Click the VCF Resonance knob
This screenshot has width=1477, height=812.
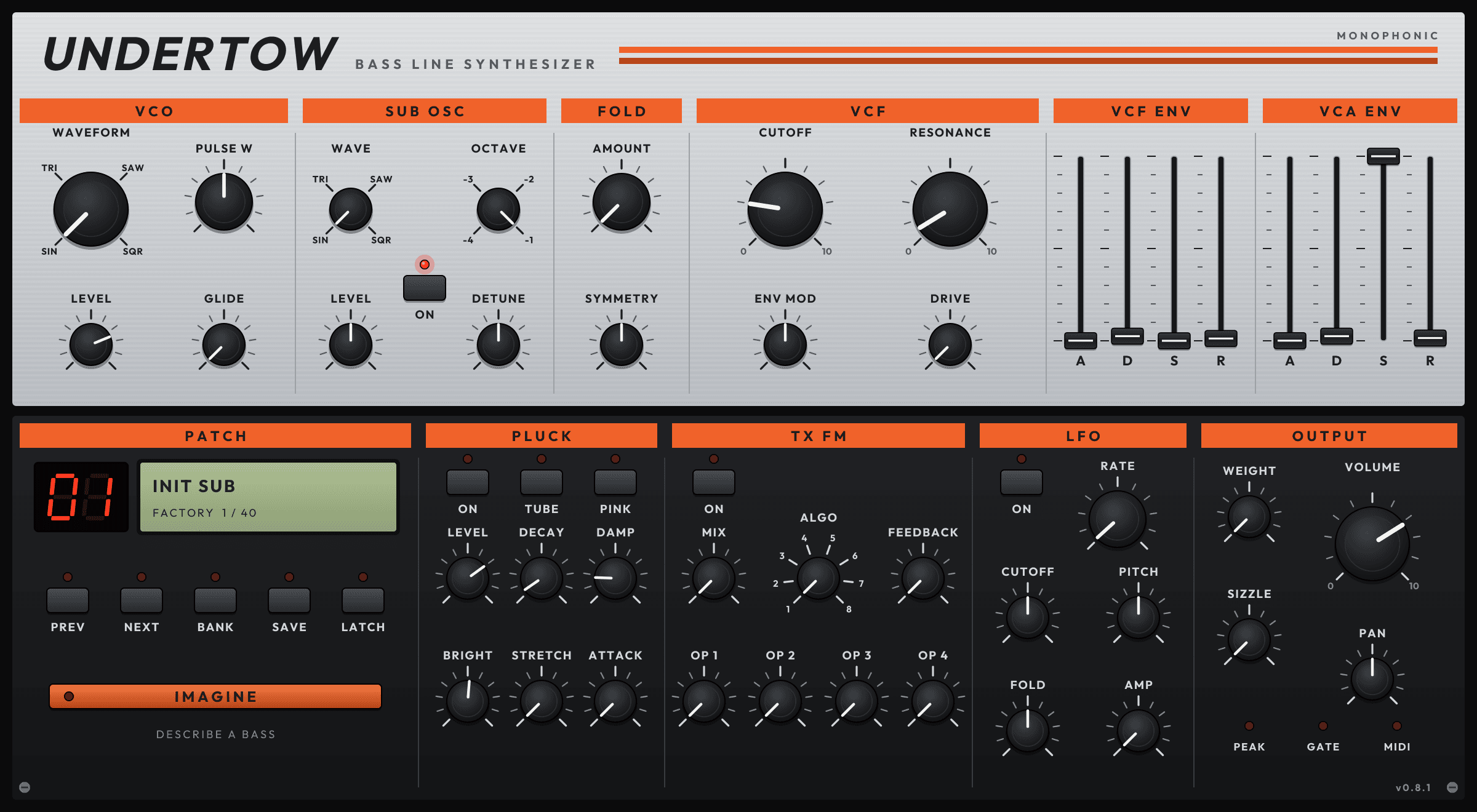click(950, 209)
